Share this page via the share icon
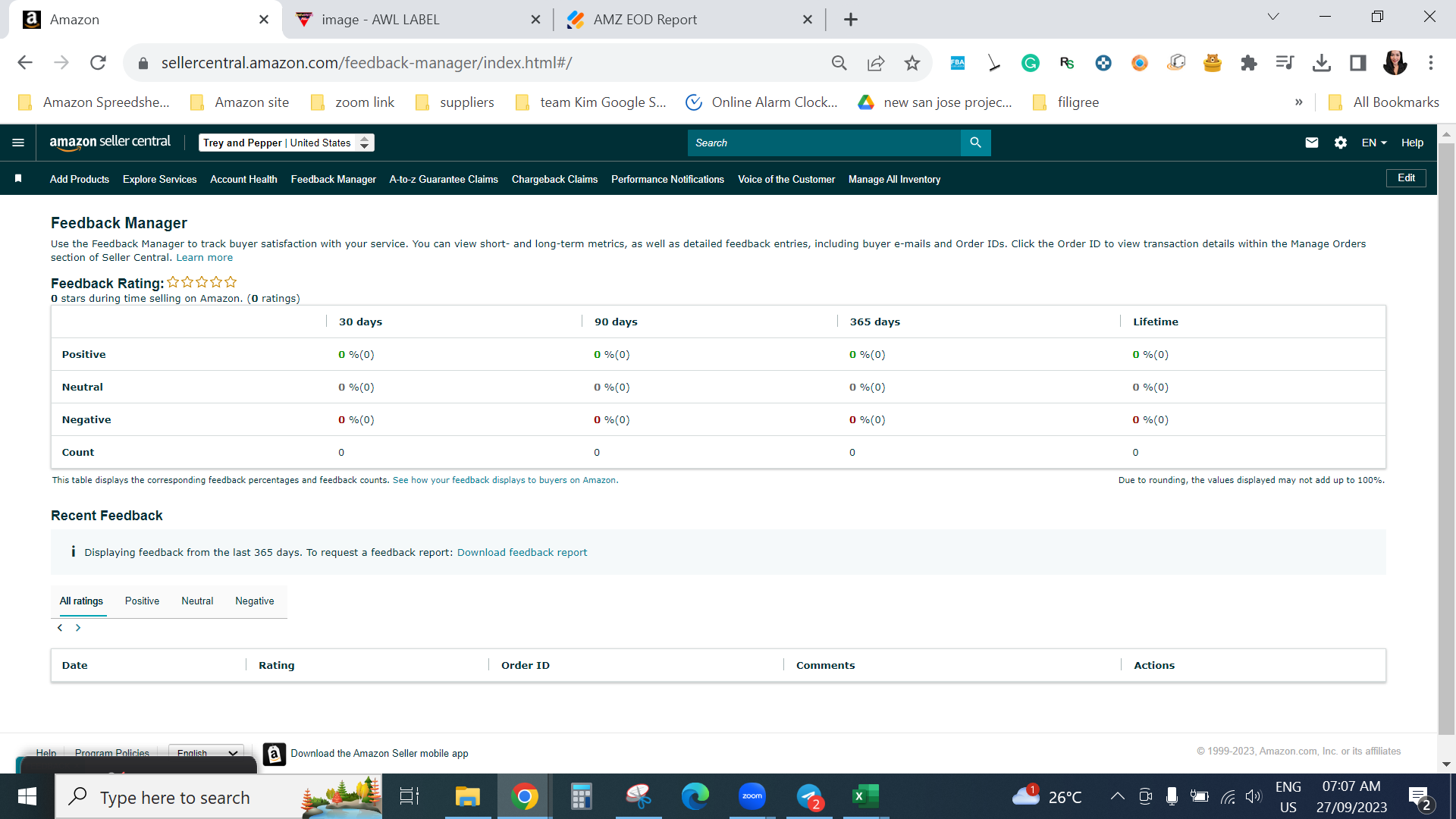Image resolution: width=1456 pixels, height=819 pixels. click(x=875, y=63)
